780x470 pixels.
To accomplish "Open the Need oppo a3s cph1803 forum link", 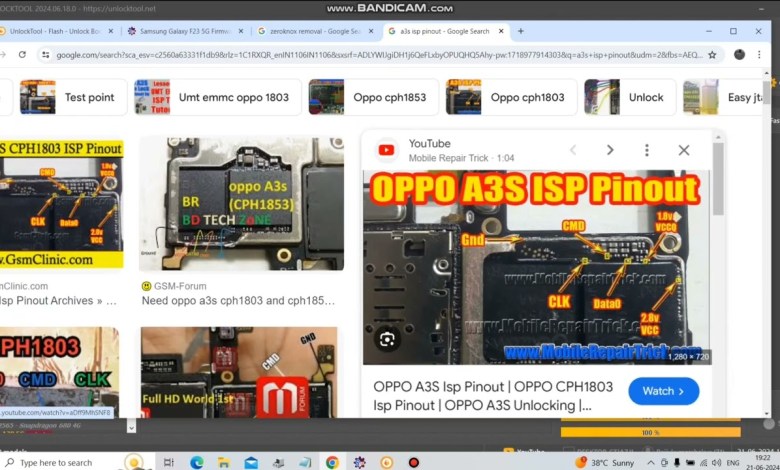I will [x=238, y=301].
